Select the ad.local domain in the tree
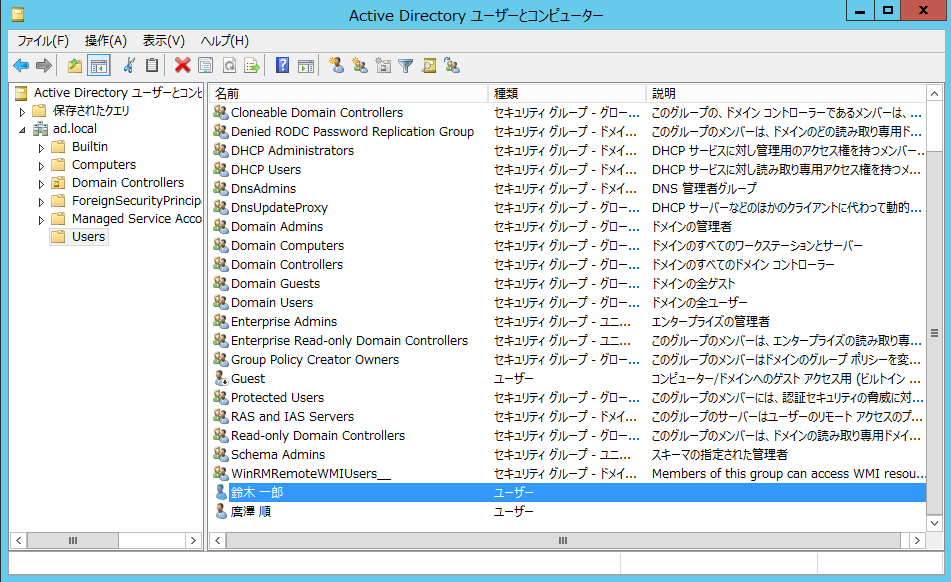 point(75,129)
